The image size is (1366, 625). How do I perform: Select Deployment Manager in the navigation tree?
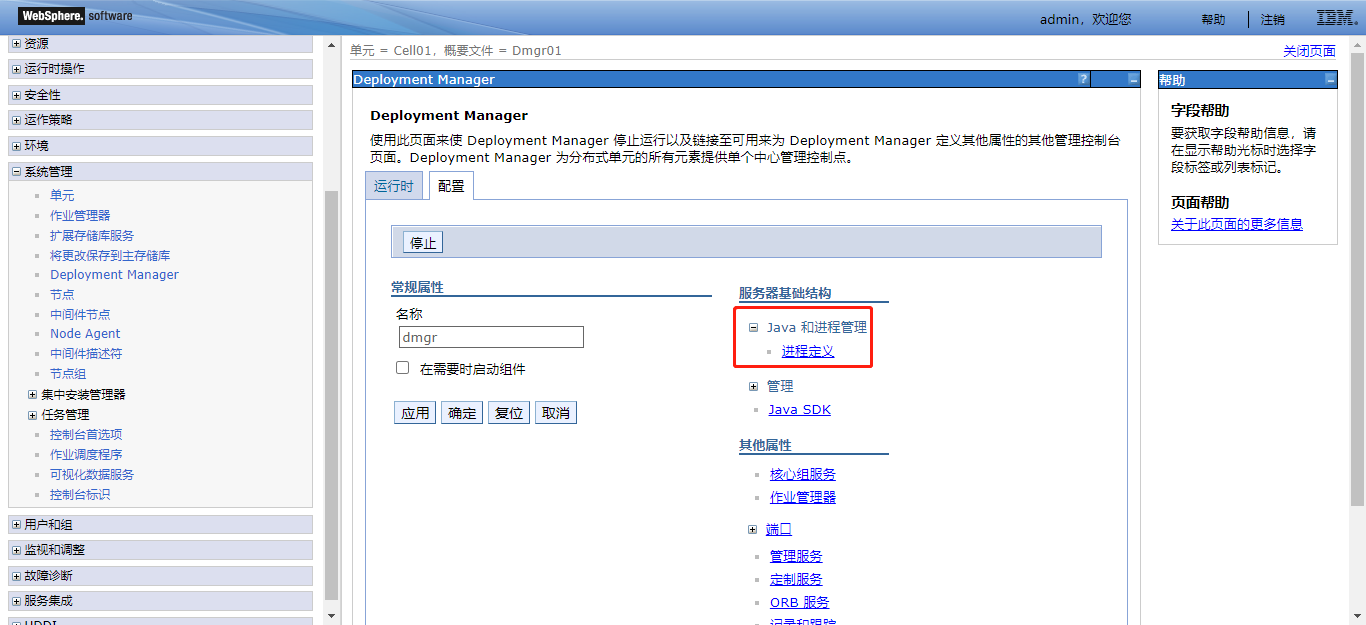click(x=114, y=274)
